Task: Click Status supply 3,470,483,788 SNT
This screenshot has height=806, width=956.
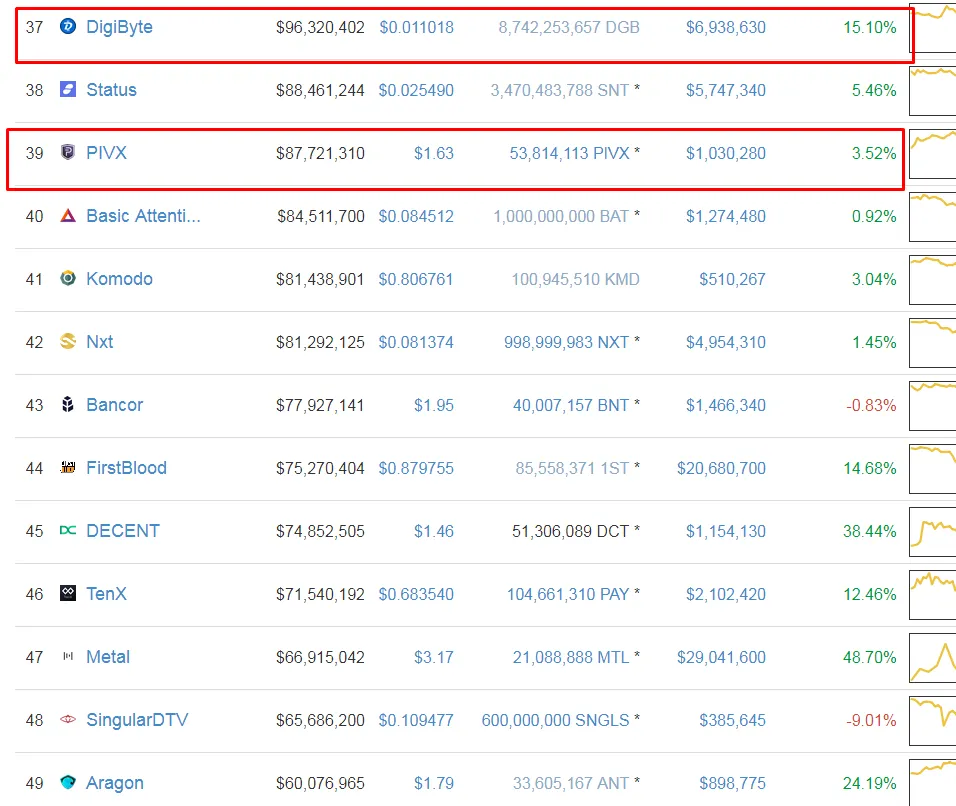Action: (560, 90)
